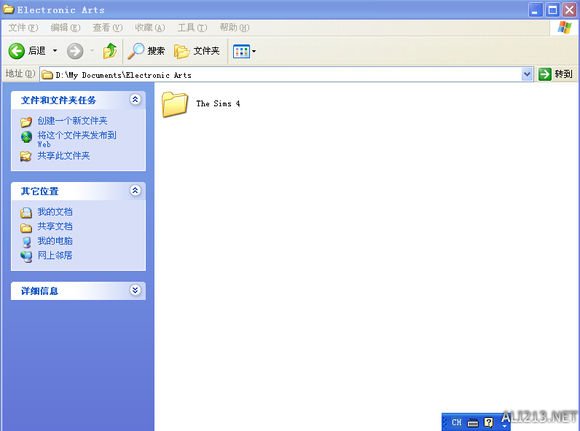580x431 pixels.
Task: Open 我的文档 link
Action: point(55,212)
